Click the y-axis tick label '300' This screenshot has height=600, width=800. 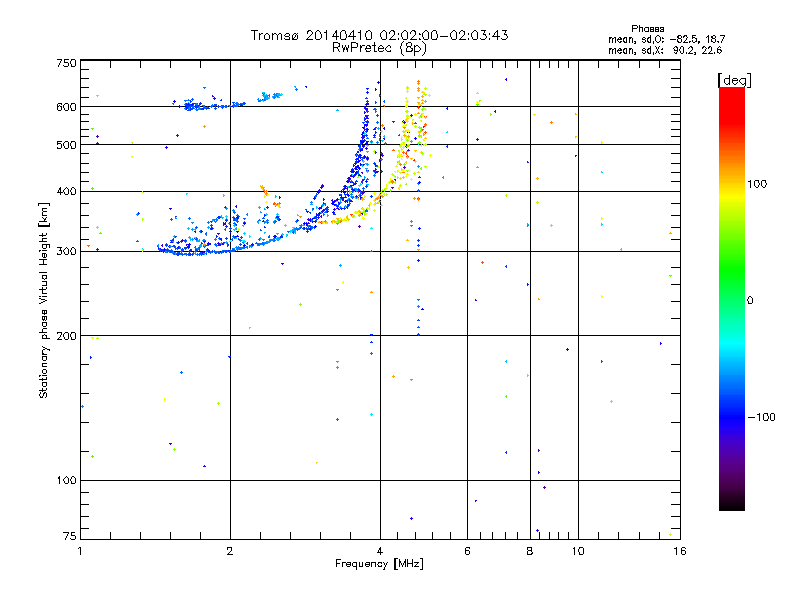(66, 252)
